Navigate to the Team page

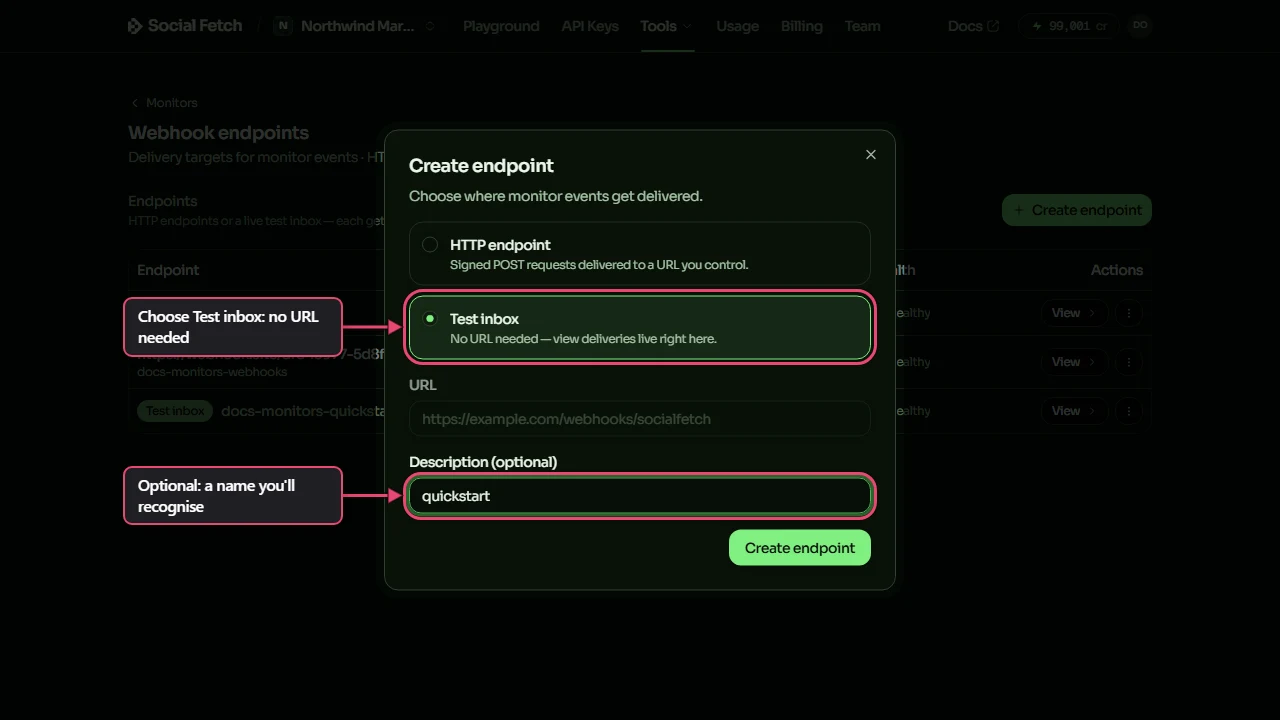tap(862, 26)
